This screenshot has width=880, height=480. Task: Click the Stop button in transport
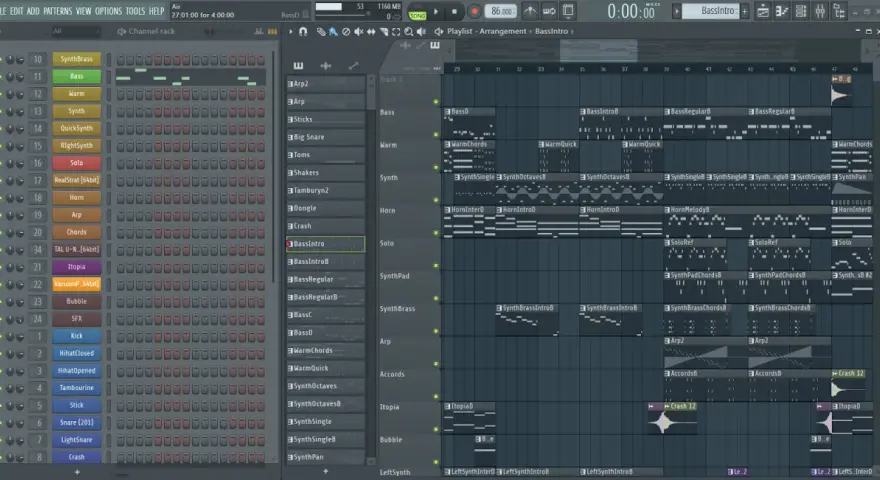pyautogui.click(x=454, y=11)
